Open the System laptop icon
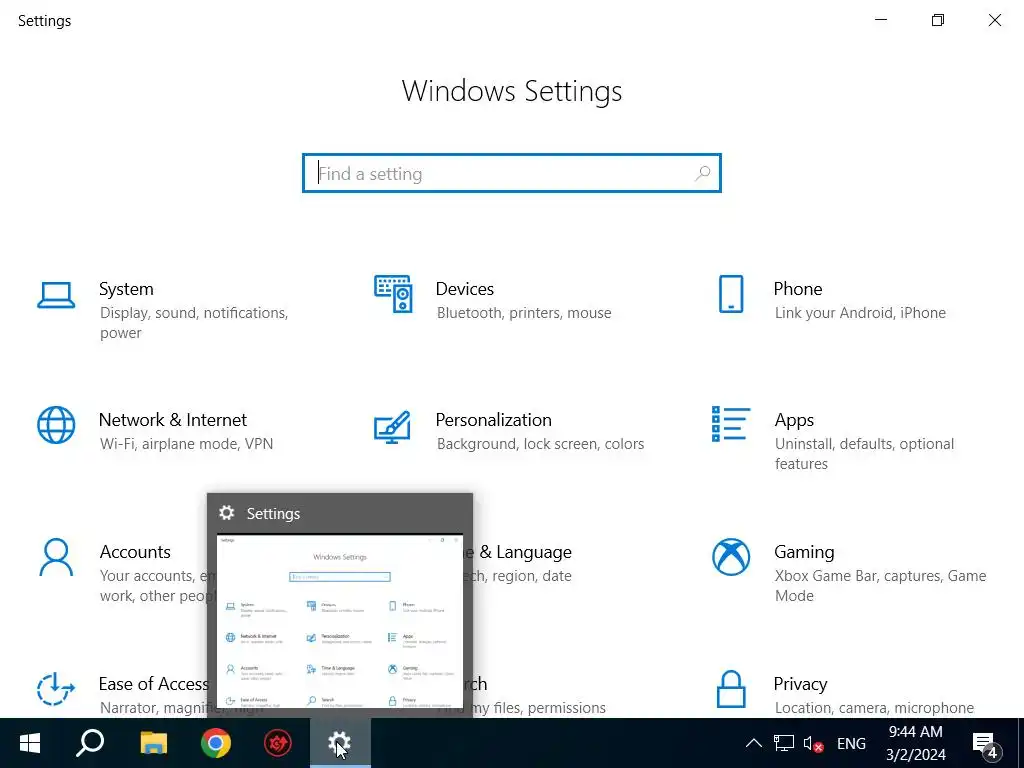This screenshot has width=1024, height=768. click(56, 295)
